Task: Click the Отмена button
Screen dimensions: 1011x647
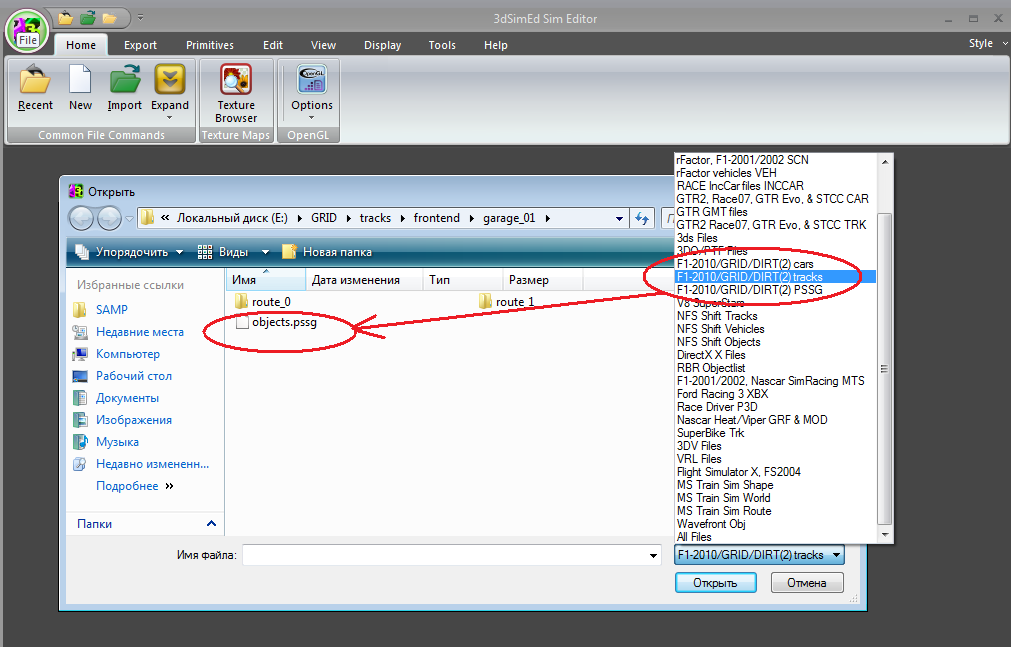Action: pyautogui.click(x=807, y=583)
